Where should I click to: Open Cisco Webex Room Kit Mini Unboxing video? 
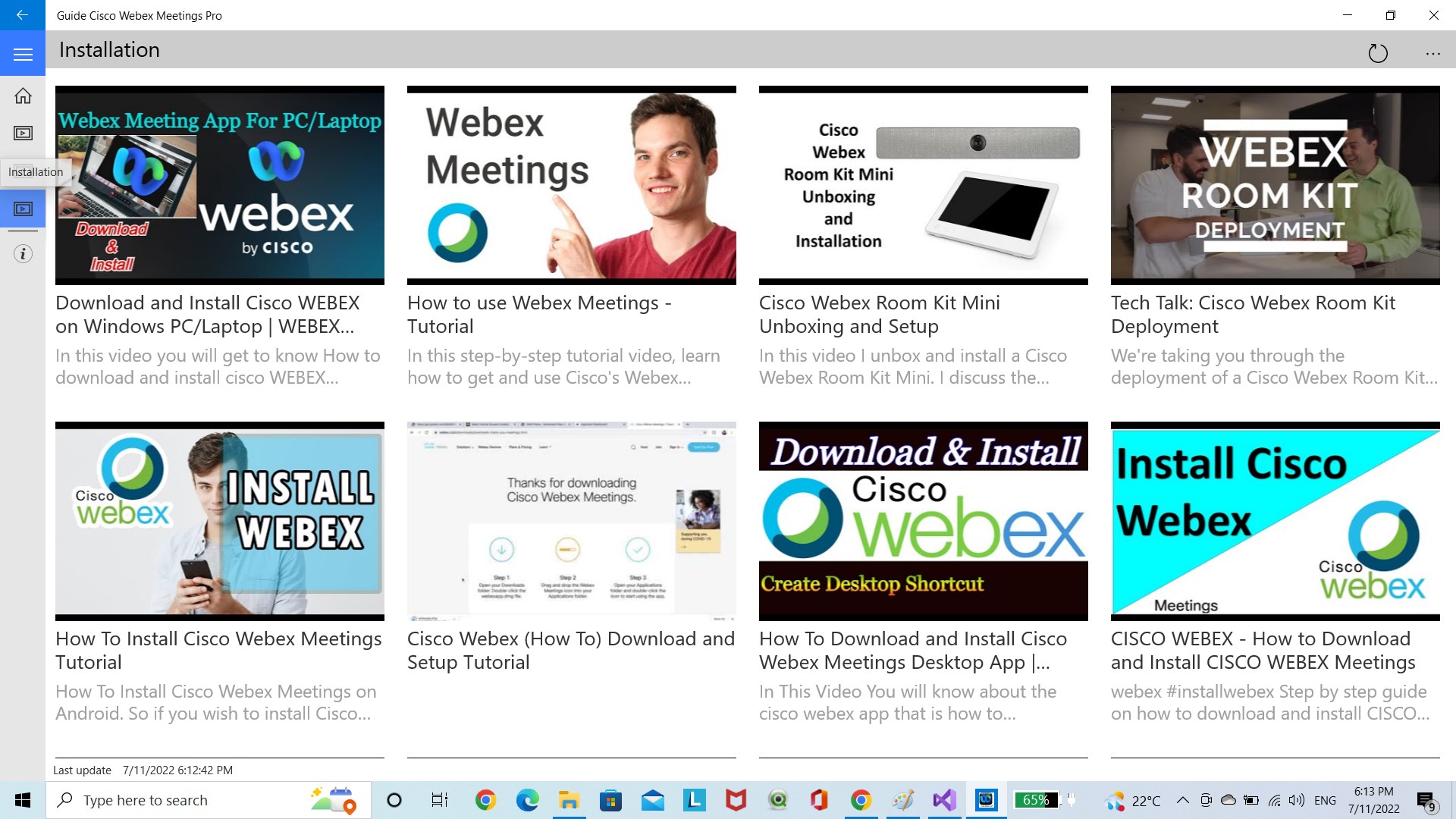pyautogui.click(x=923, y=185)
